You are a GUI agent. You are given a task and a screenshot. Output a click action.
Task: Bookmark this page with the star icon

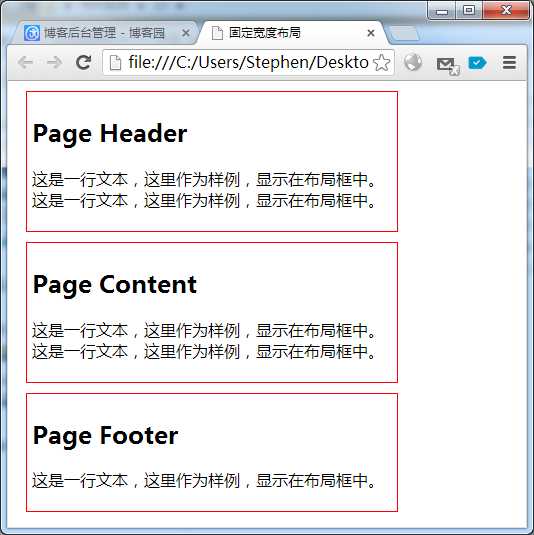(381, 63)
